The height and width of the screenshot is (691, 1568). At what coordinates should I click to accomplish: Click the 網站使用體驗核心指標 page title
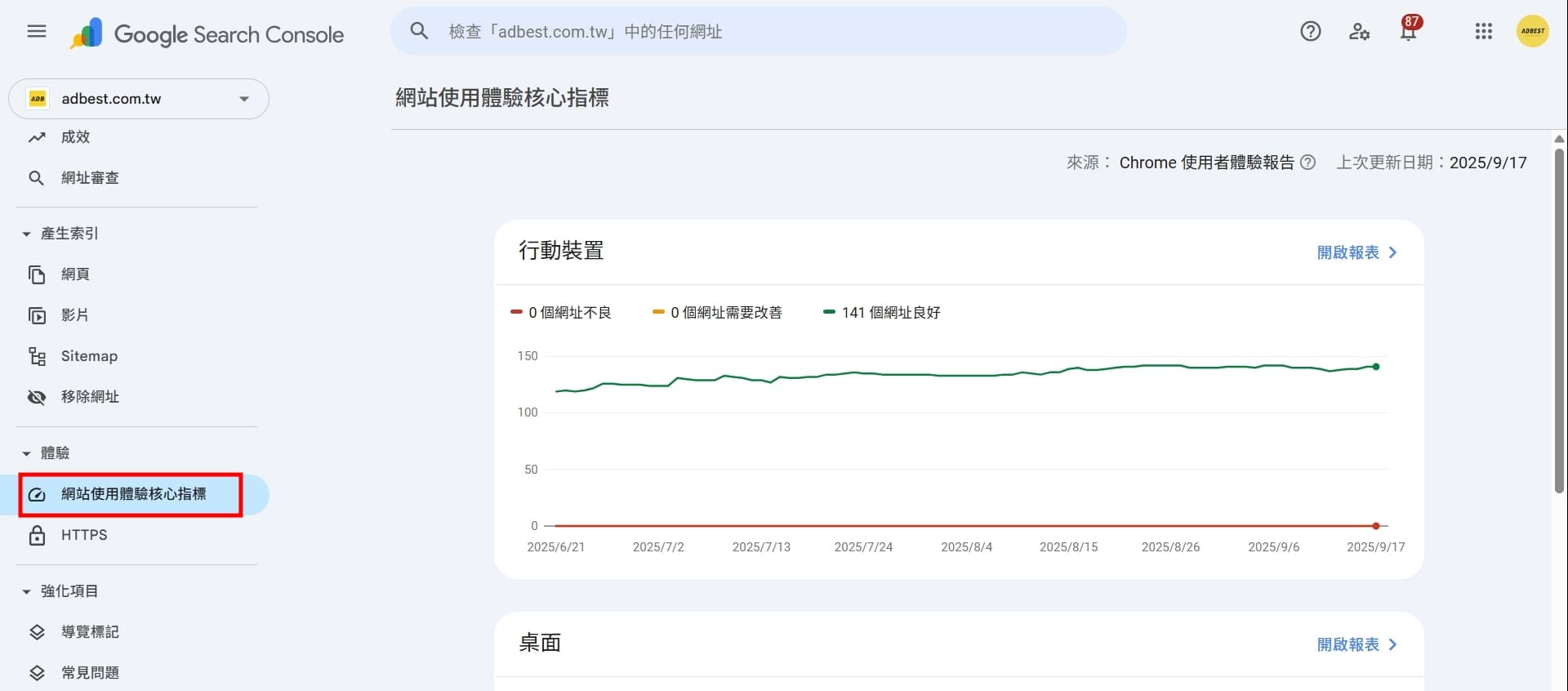pyautogui.click(x=502, y=98)
